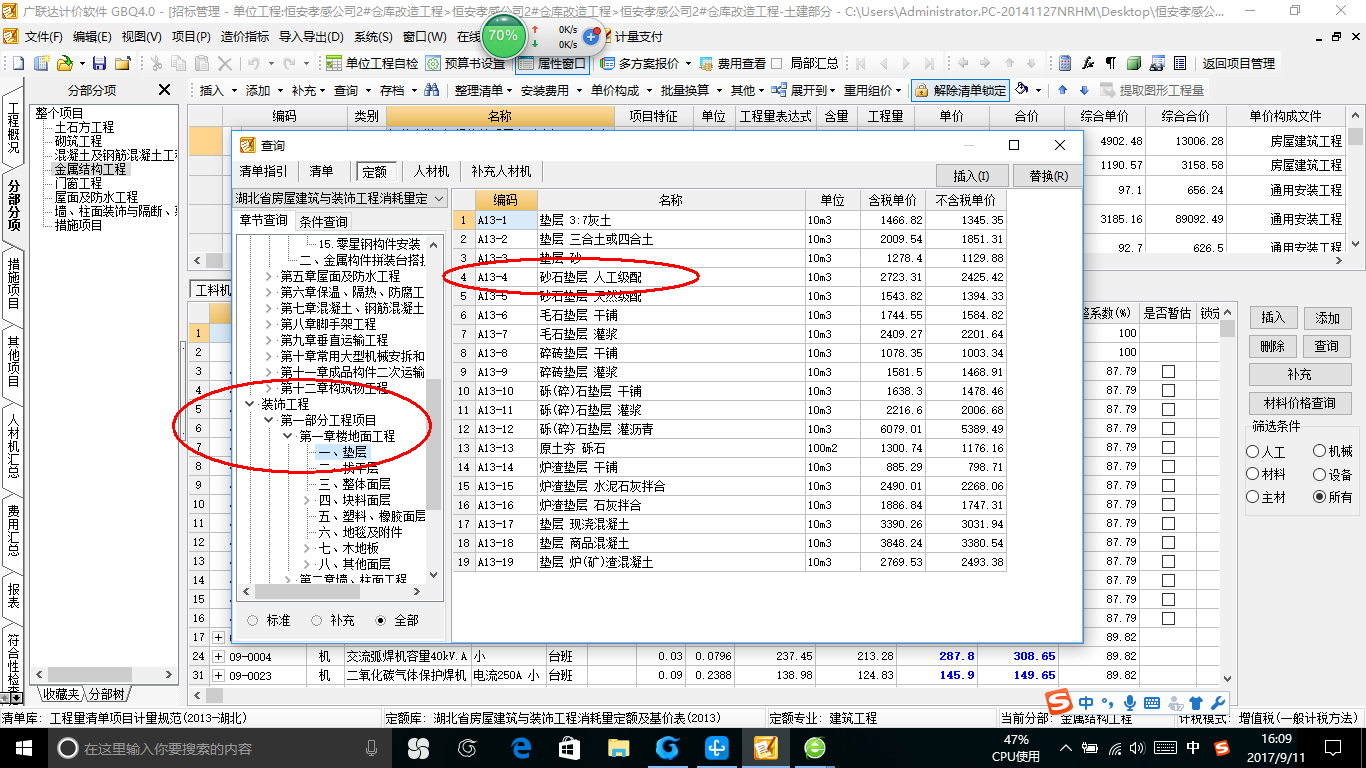The image size is (1366, 768).
Task: Click the 编码 column header in query table
Action: tap(506, 200)
